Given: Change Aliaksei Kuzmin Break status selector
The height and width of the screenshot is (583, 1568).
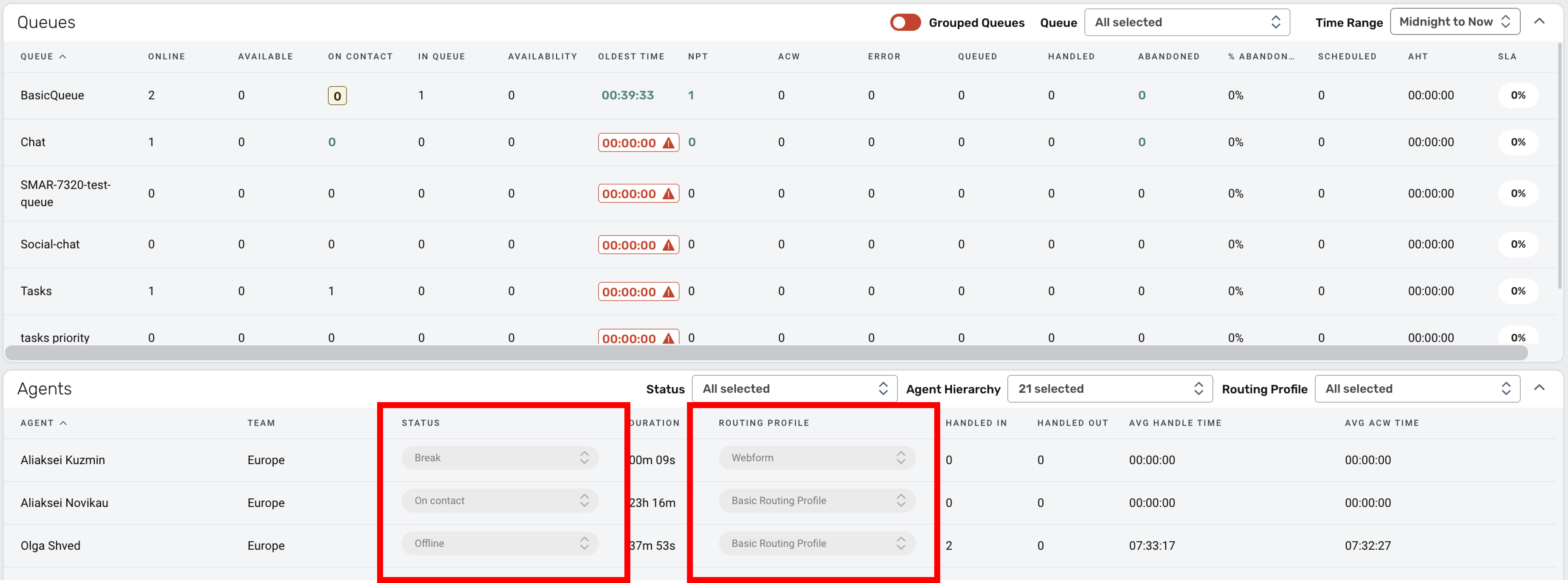Looking at the screenshot, I should [x=500, y=457].
